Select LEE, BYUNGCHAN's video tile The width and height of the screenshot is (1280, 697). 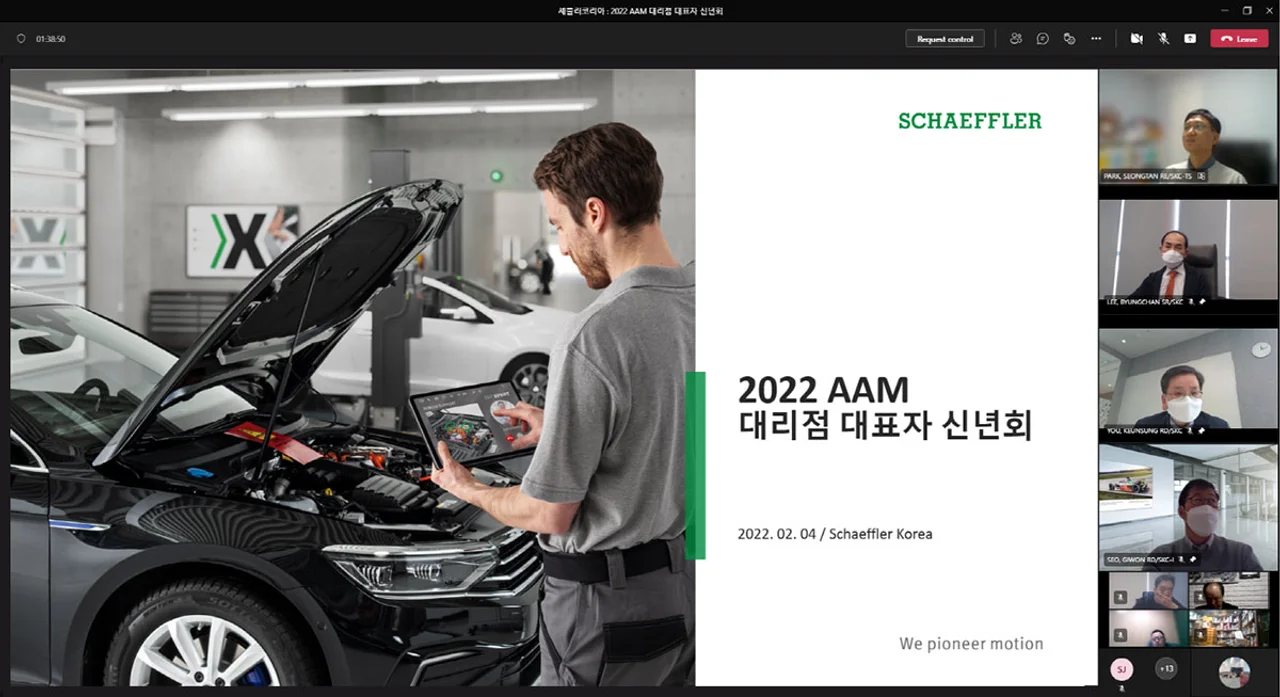click(x=1188, y=250)
